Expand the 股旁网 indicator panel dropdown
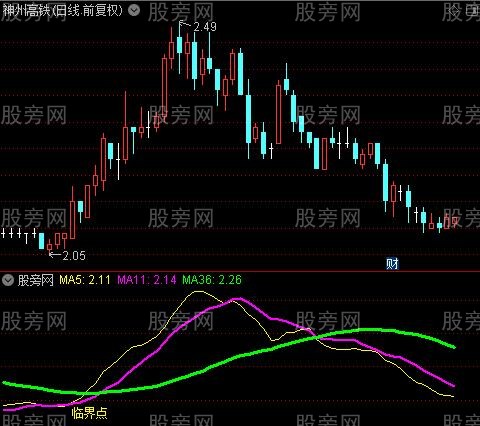The height and width of the screenshot is (426, 480). click(x=7, y=280)
